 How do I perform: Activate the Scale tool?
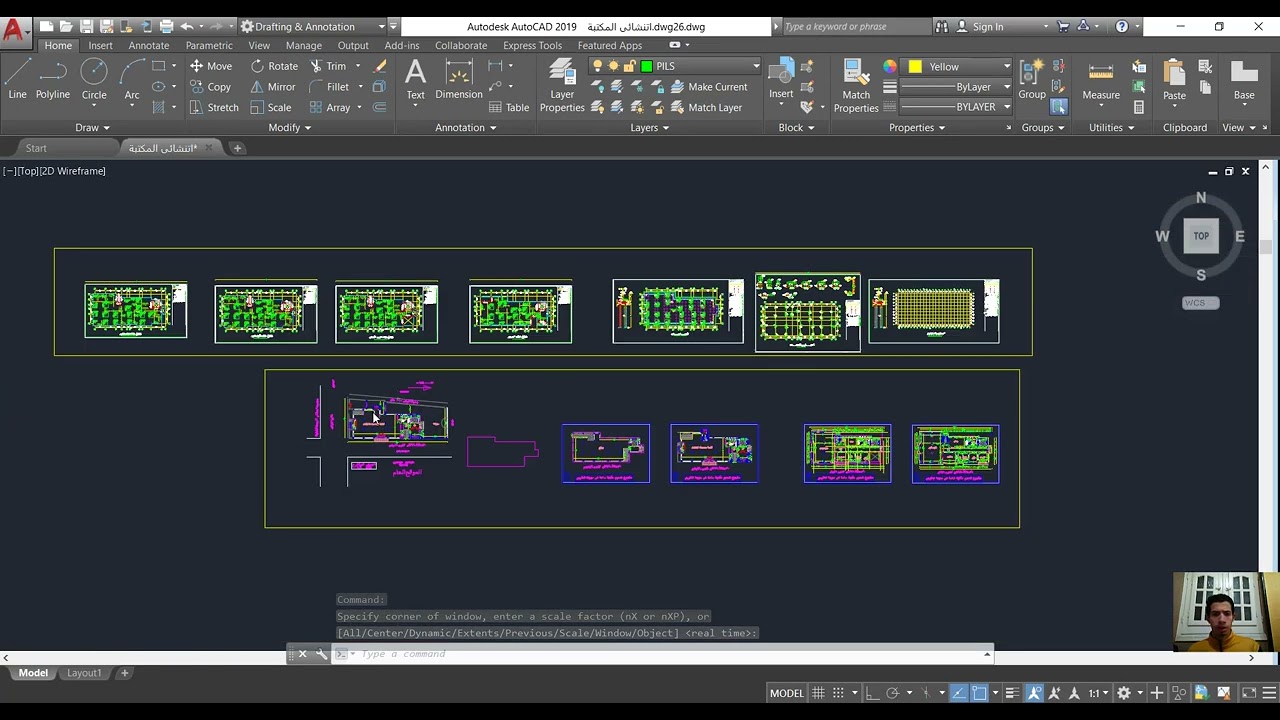point(271,107)
